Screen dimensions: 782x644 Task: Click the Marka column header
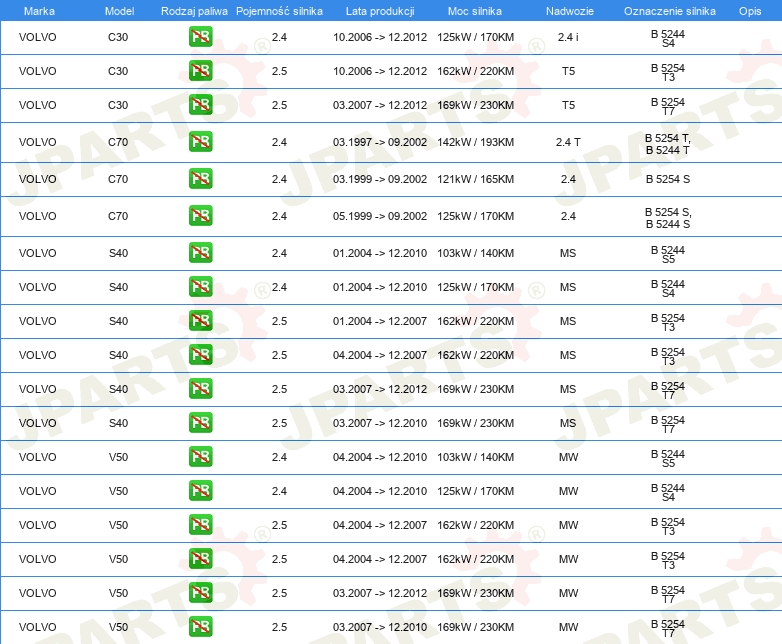coord(38,10)
